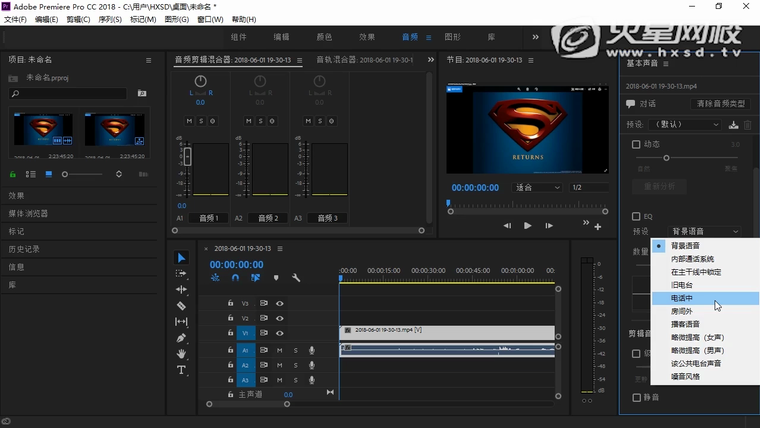The height and width of the screenshot is (428, 760).
Task: Click the timeline wrench settings icon
Action: coord(296,278)
